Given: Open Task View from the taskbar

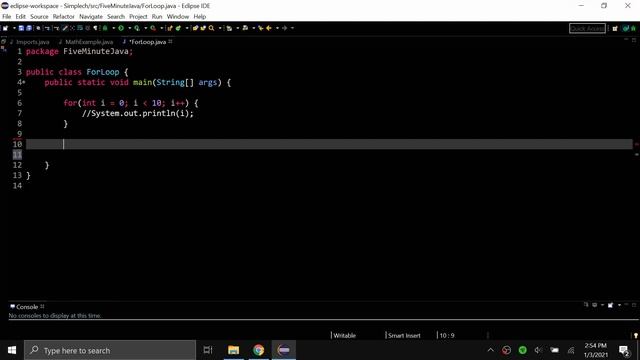Looking at the screenshot, I should coord(208,350).
